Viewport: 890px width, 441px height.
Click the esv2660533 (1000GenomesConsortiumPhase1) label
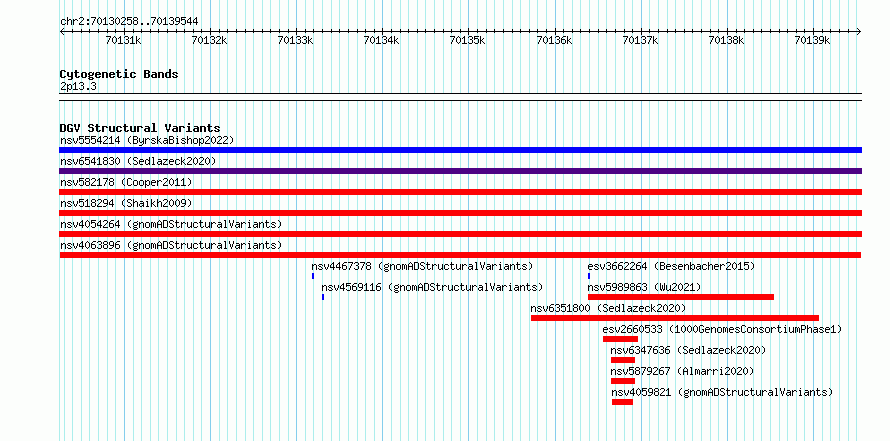coord(723,329)
